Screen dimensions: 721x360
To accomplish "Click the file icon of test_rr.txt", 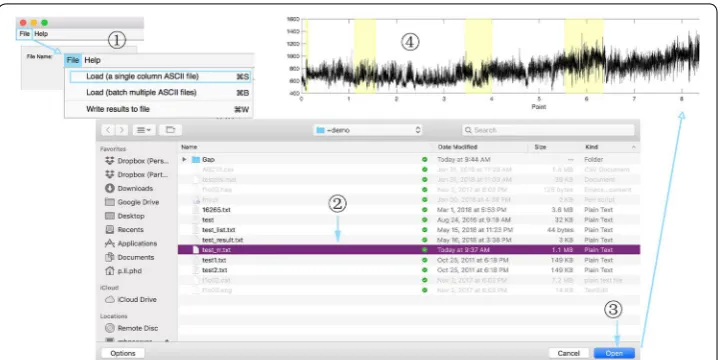I will coord(195,250).
